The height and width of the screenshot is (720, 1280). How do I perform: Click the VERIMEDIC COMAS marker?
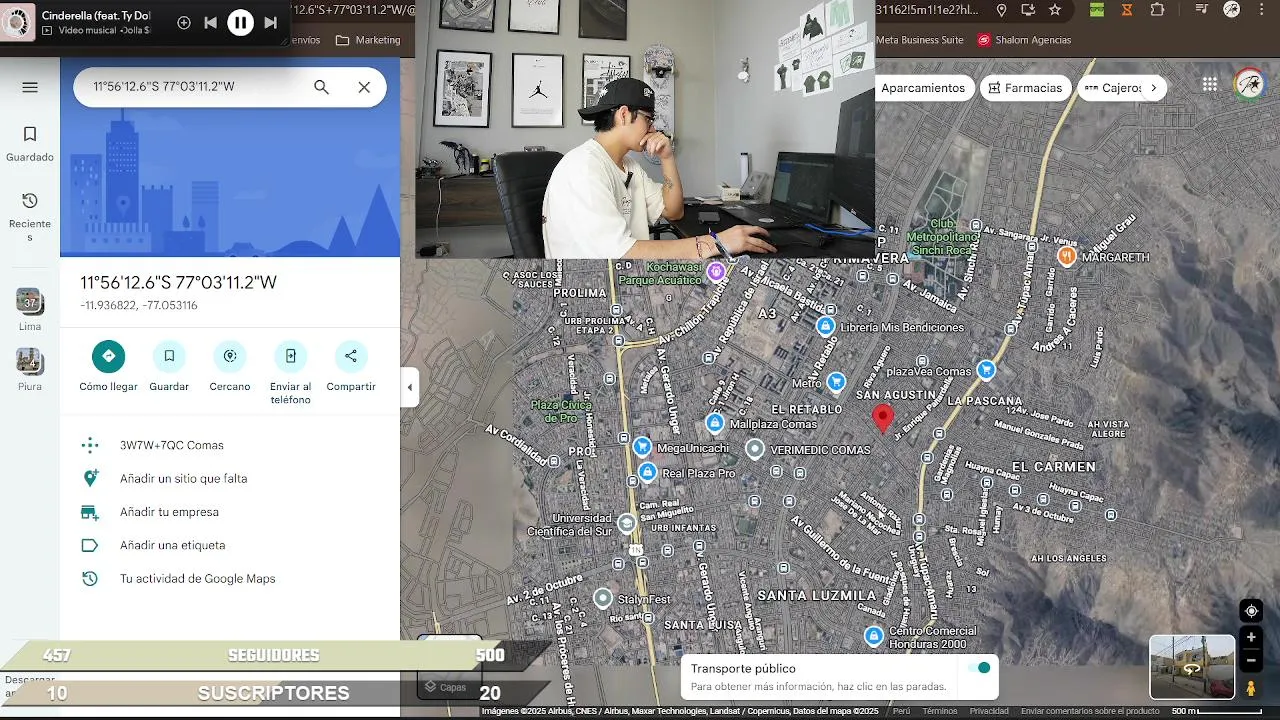click(755, 450)
